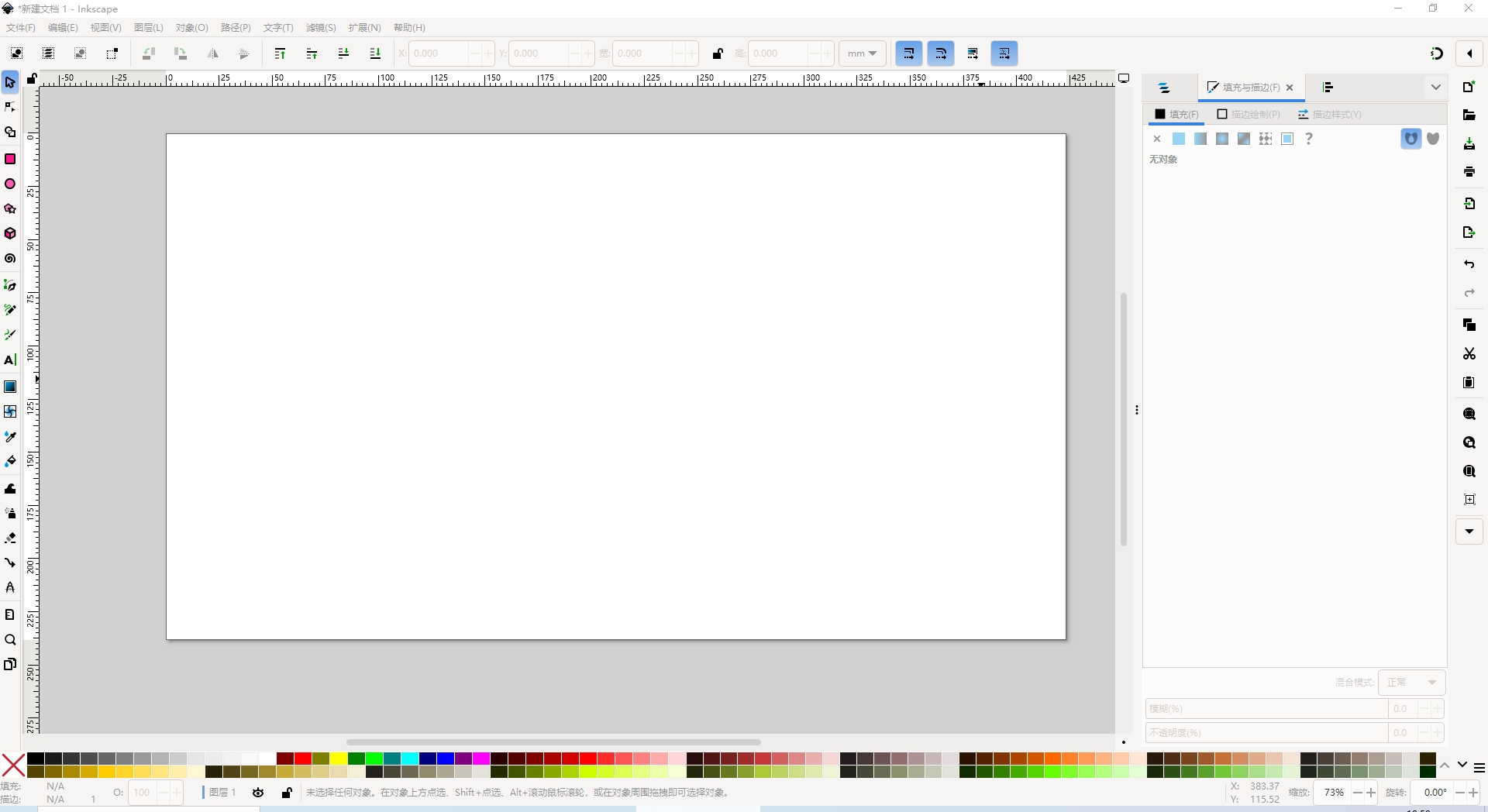Remove fill with the X paint button
The width and height of the screenshot is (1488, 812).
click(1157, 139)
